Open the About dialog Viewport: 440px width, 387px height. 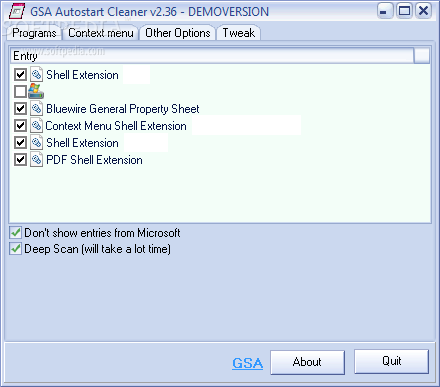pos(307,362)
